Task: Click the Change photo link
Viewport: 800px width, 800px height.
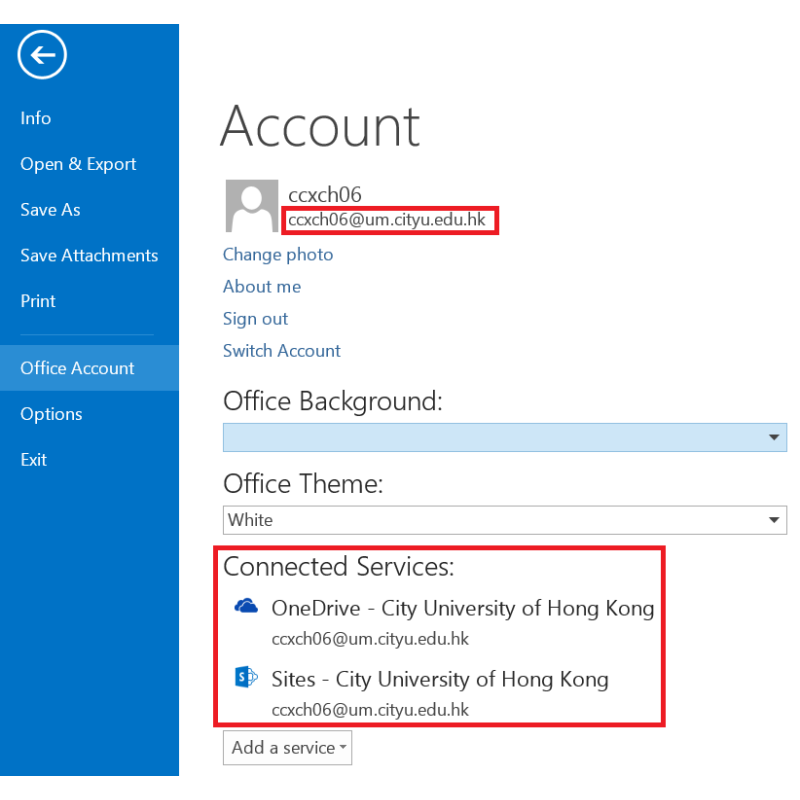Action: pos(278,255)
